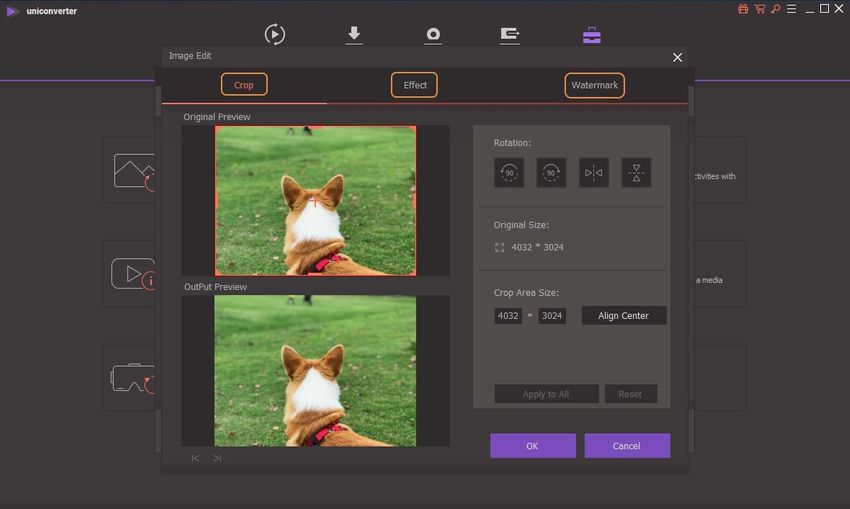Flip the image vertically
This screenshot has height=509, width=850.
[x=636, y=173]
